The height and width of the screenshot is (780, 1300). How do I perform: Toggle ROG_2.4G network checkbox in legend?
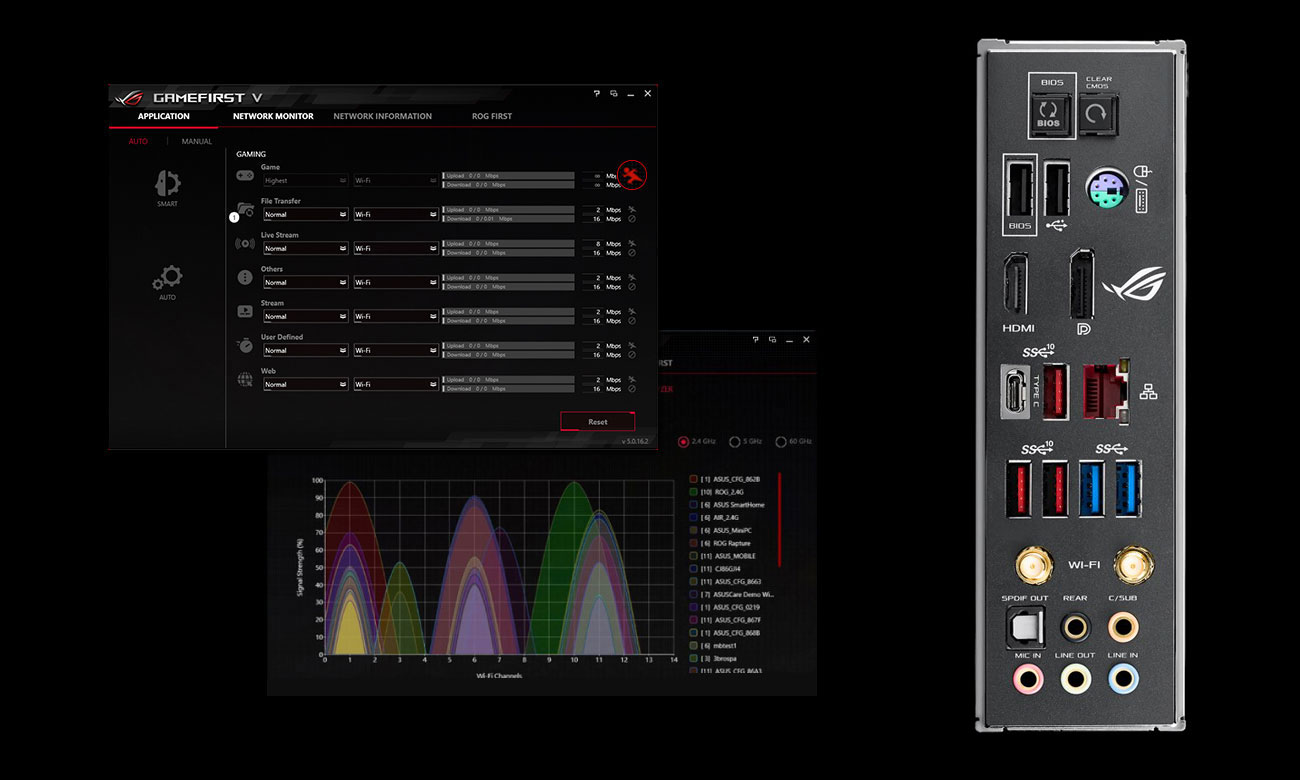[x=693, y=492]
